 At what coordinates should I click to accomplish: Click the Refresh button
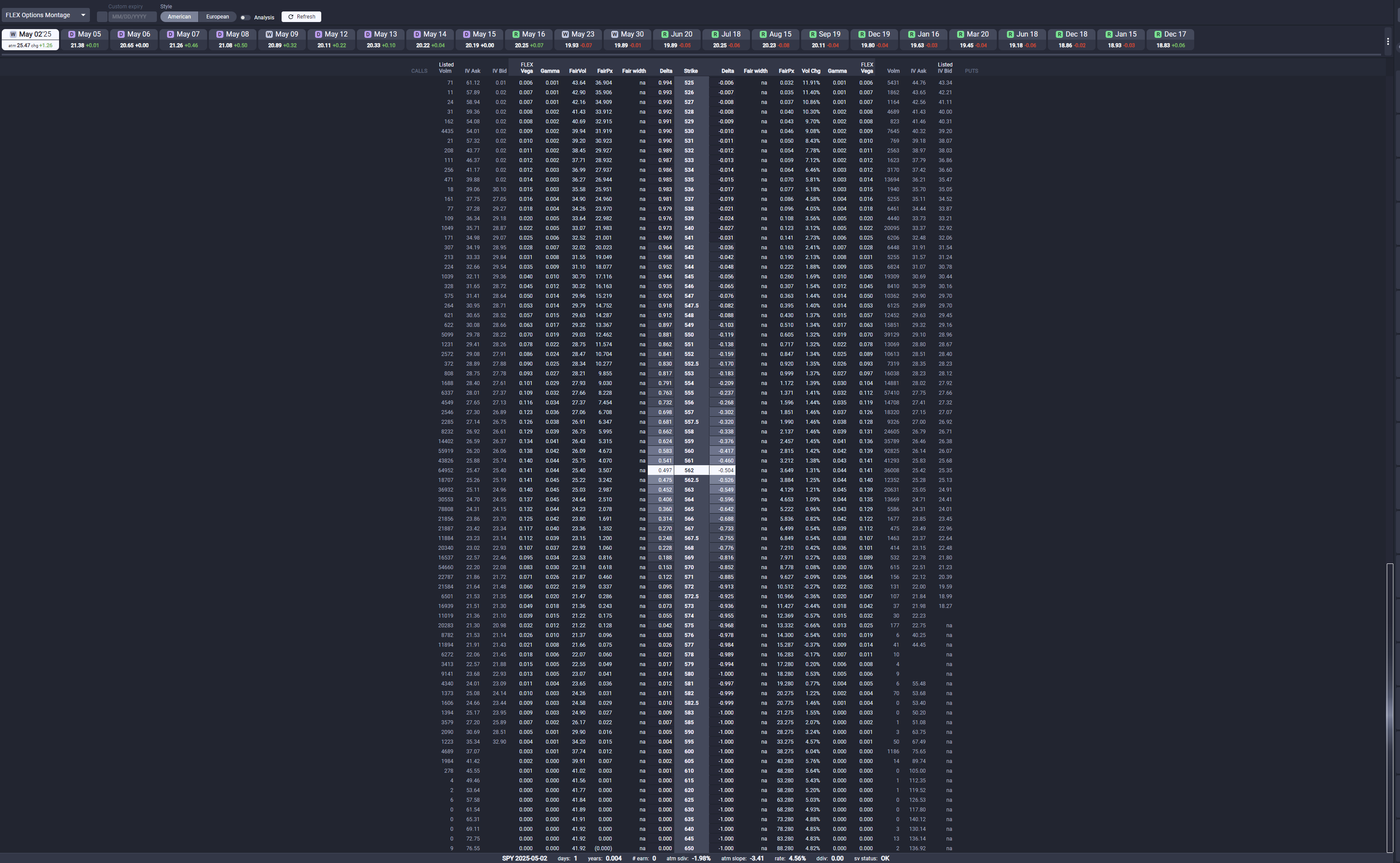(x=301, y=17)
